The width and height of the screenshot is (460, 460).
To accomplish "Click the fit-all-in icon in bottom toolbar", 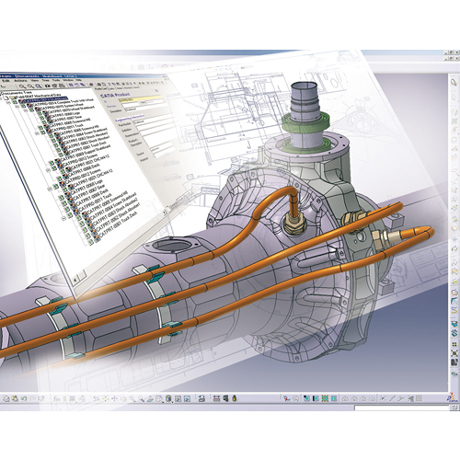I will (105, 398).
